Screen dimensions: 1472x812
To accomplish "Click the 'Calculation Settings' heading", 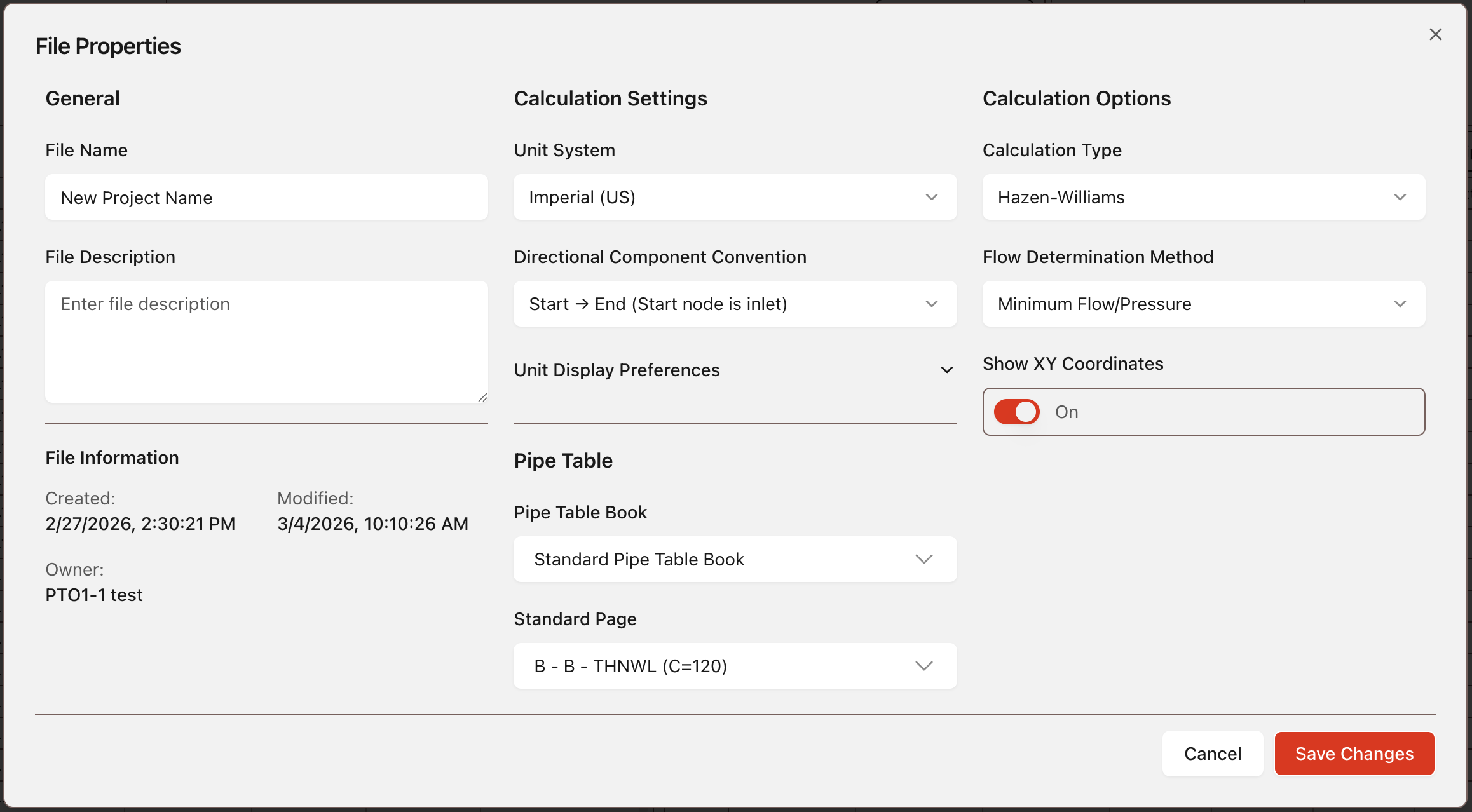I will coord(610,98).
